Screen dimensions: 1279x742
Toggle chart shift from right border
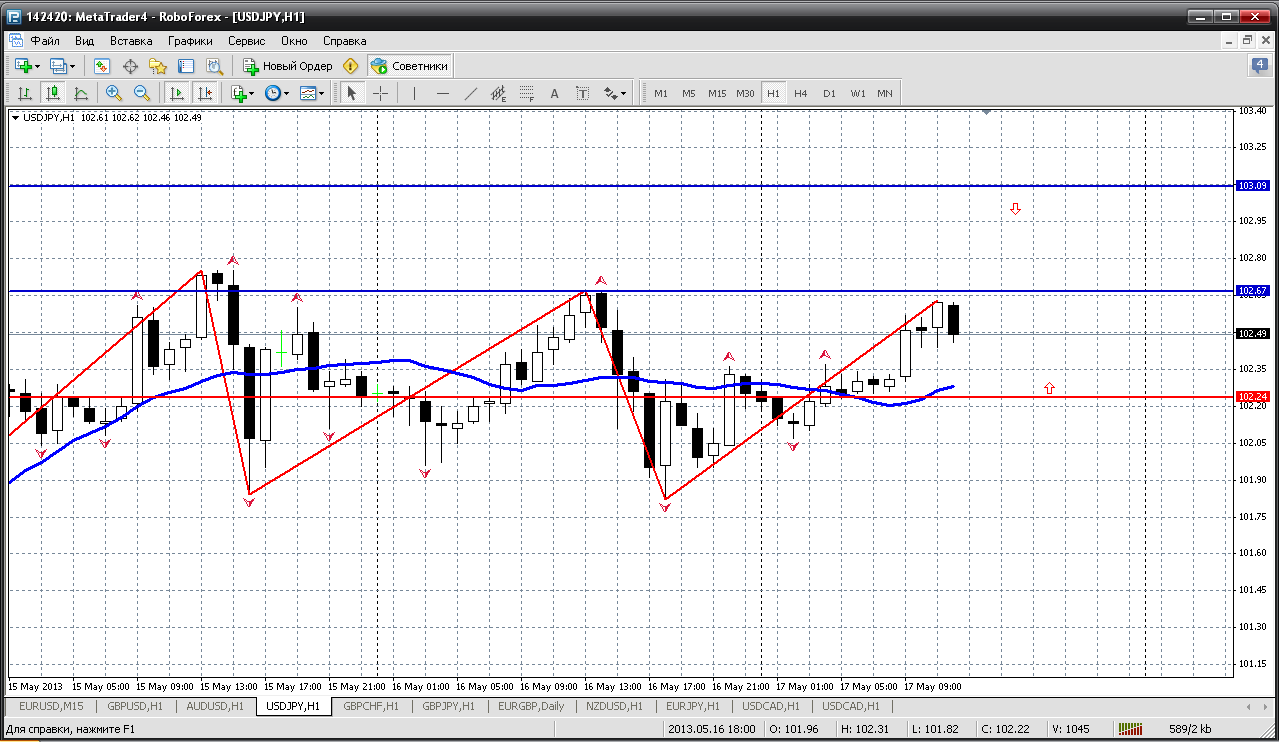pyautogui.click(x=205, y=93)
